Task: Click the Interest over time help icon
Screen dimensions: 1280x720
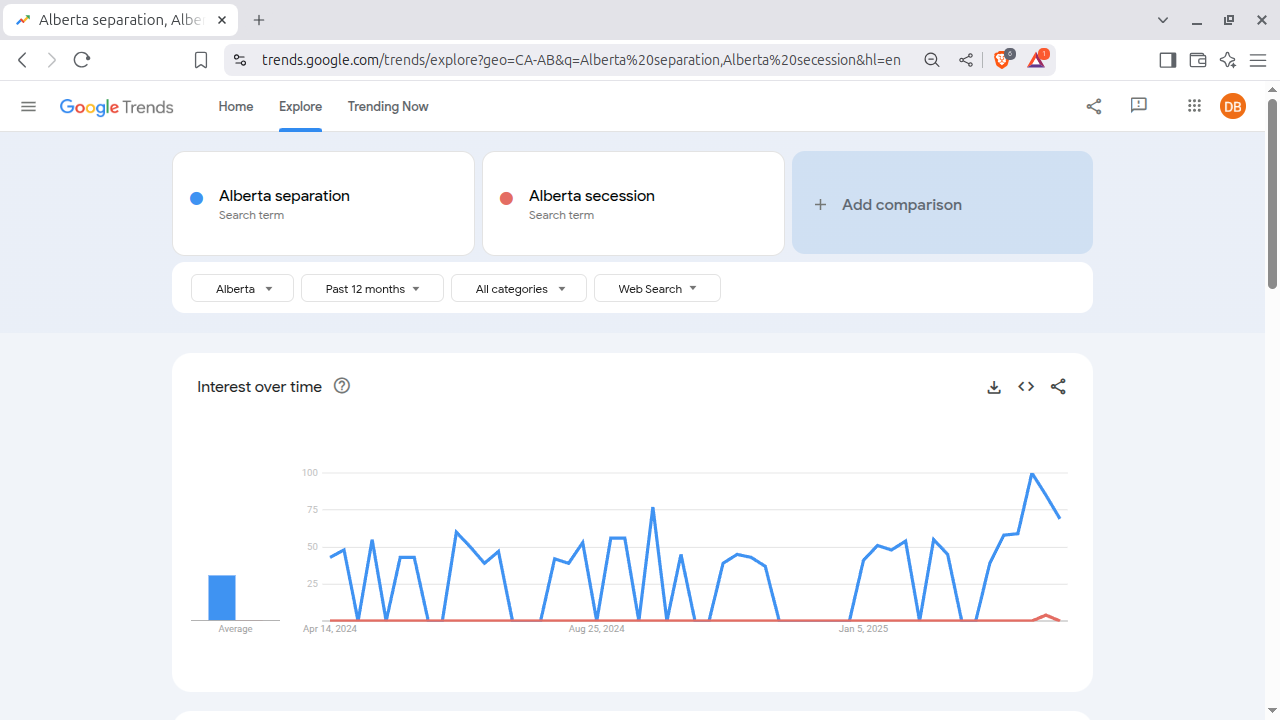Action: tap(342, 386)
